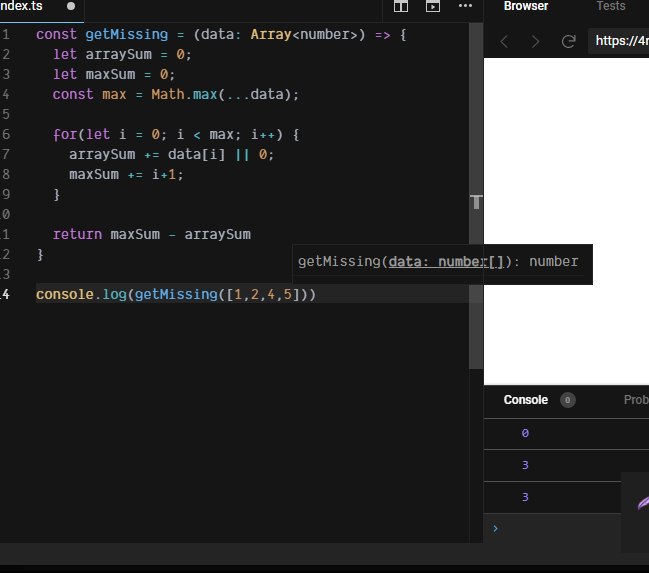Click the 'for' keyword on the loop line

[65, 135]
